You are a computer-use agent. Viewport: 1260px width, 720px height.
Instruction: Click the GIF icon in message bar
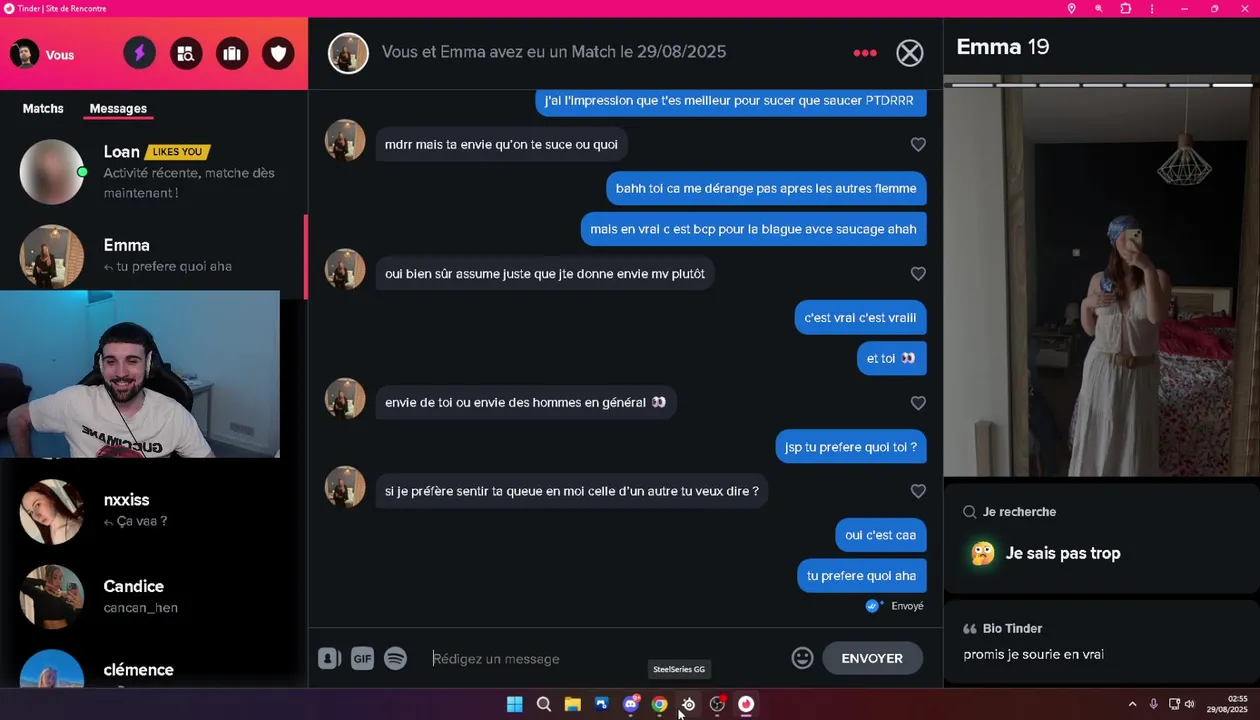(x=362, y=658)
